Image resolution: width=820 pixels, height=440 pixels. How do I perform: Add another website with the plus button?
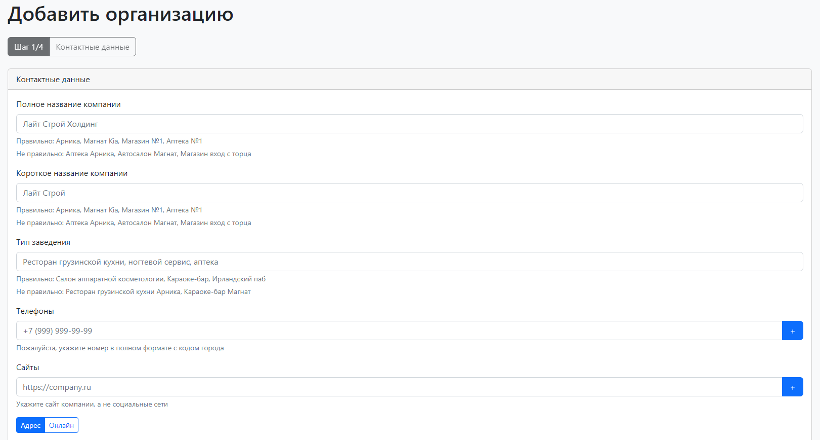[x=791, y=387]
